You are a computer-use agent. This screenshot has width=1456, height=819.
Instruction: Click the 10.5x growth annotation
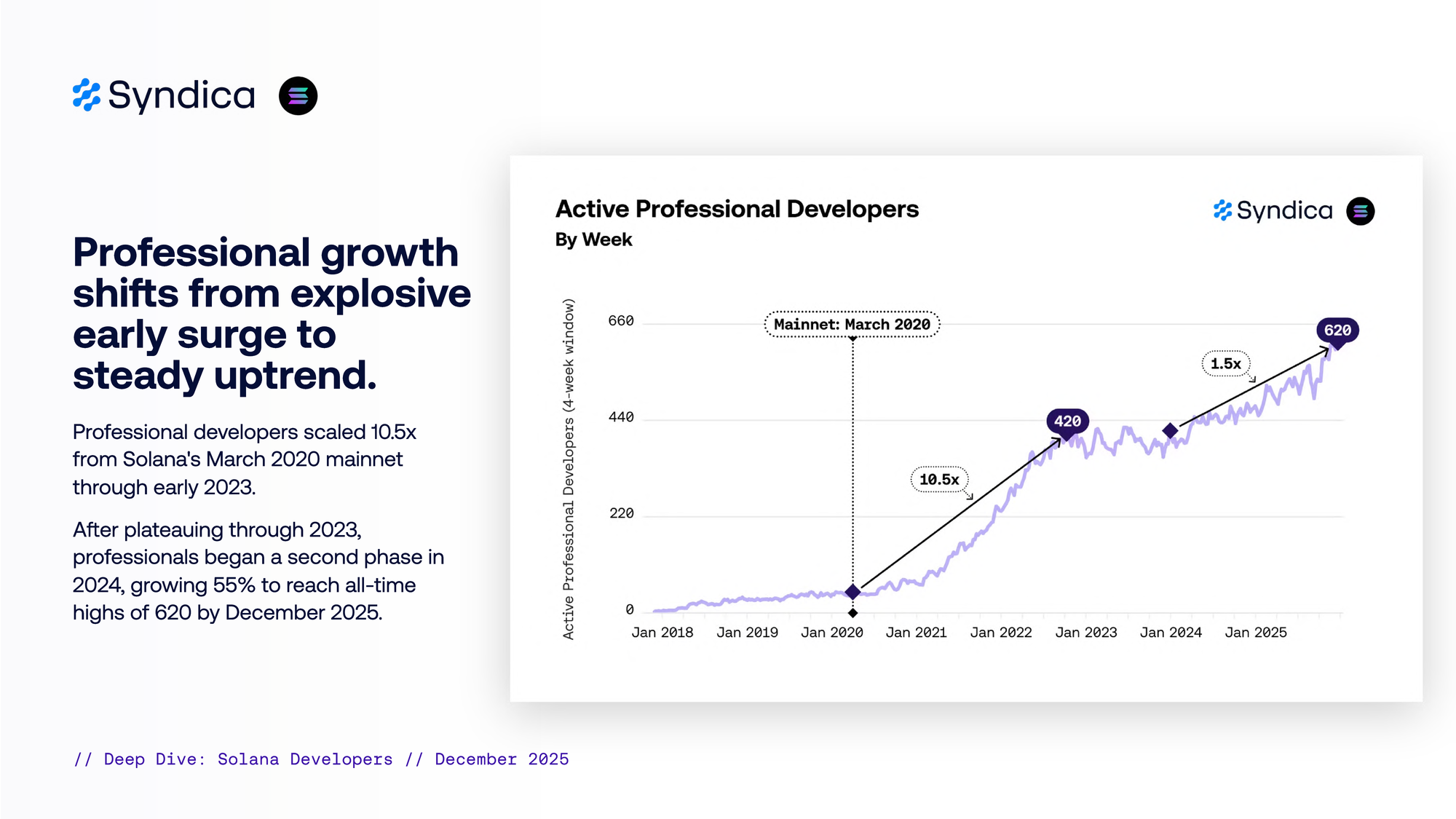point(939,479)
